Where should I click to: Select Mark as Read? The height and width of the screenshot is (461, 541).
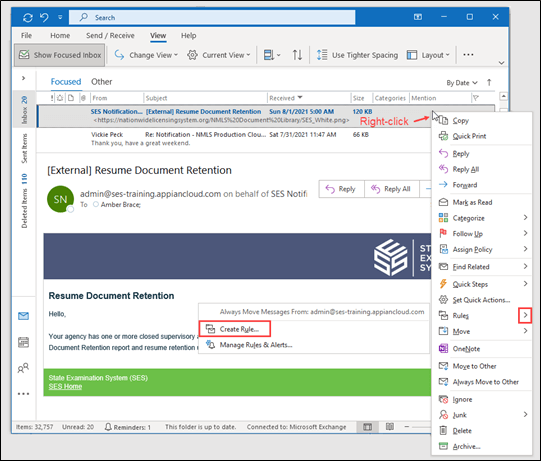click(x=481, y=202)
